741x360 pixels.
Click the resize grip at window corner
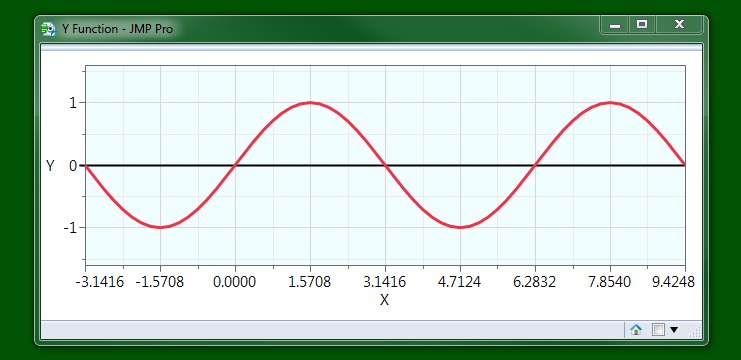click(696, 333)
